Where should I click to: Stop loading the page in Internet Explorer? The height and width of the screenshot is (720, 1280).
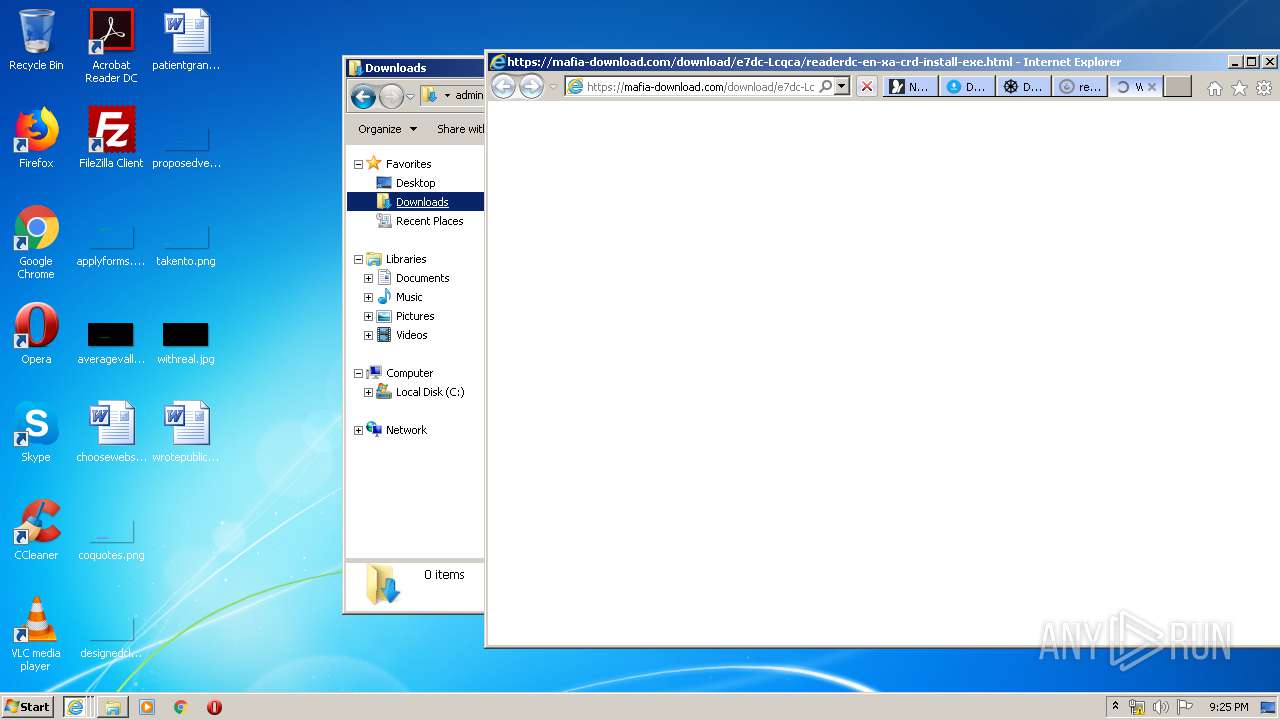click(867, 87)
